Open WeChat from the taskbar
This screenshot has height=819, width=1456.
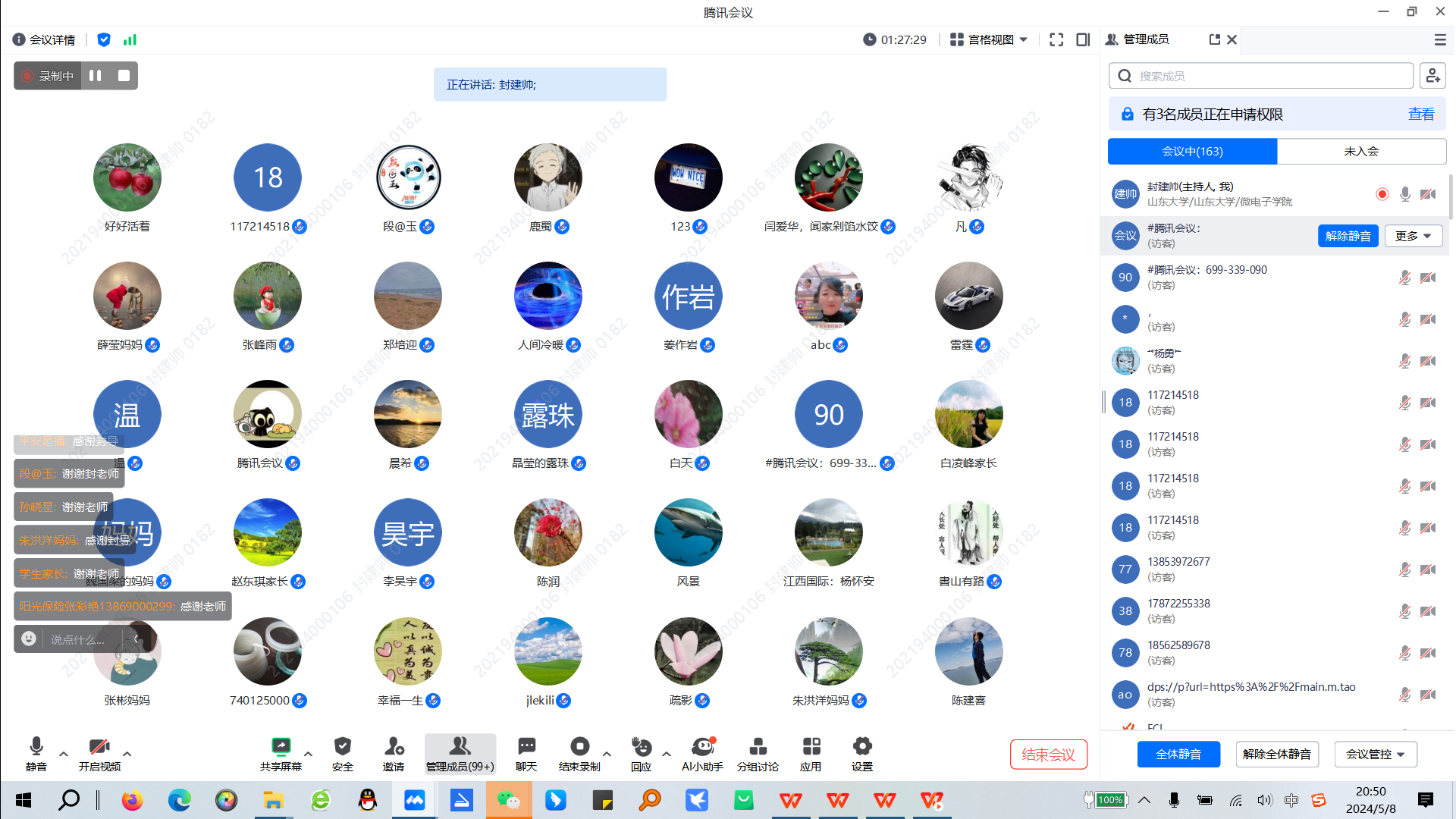(509, 800)
